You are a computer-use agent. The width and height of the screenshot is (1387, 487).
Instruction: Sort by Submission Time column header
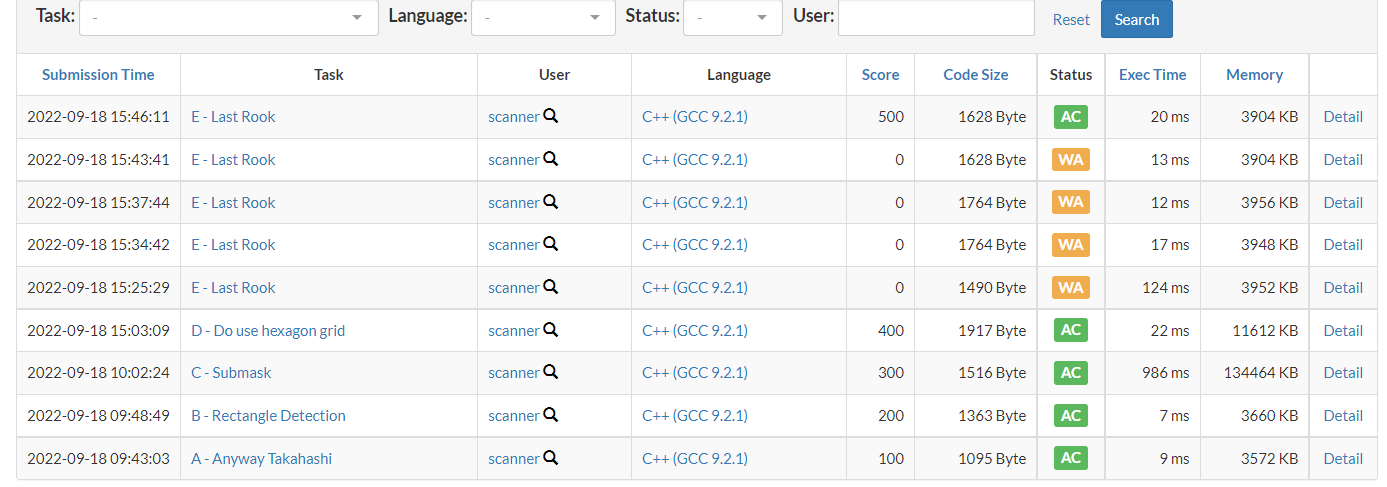[x=98, y=75]
